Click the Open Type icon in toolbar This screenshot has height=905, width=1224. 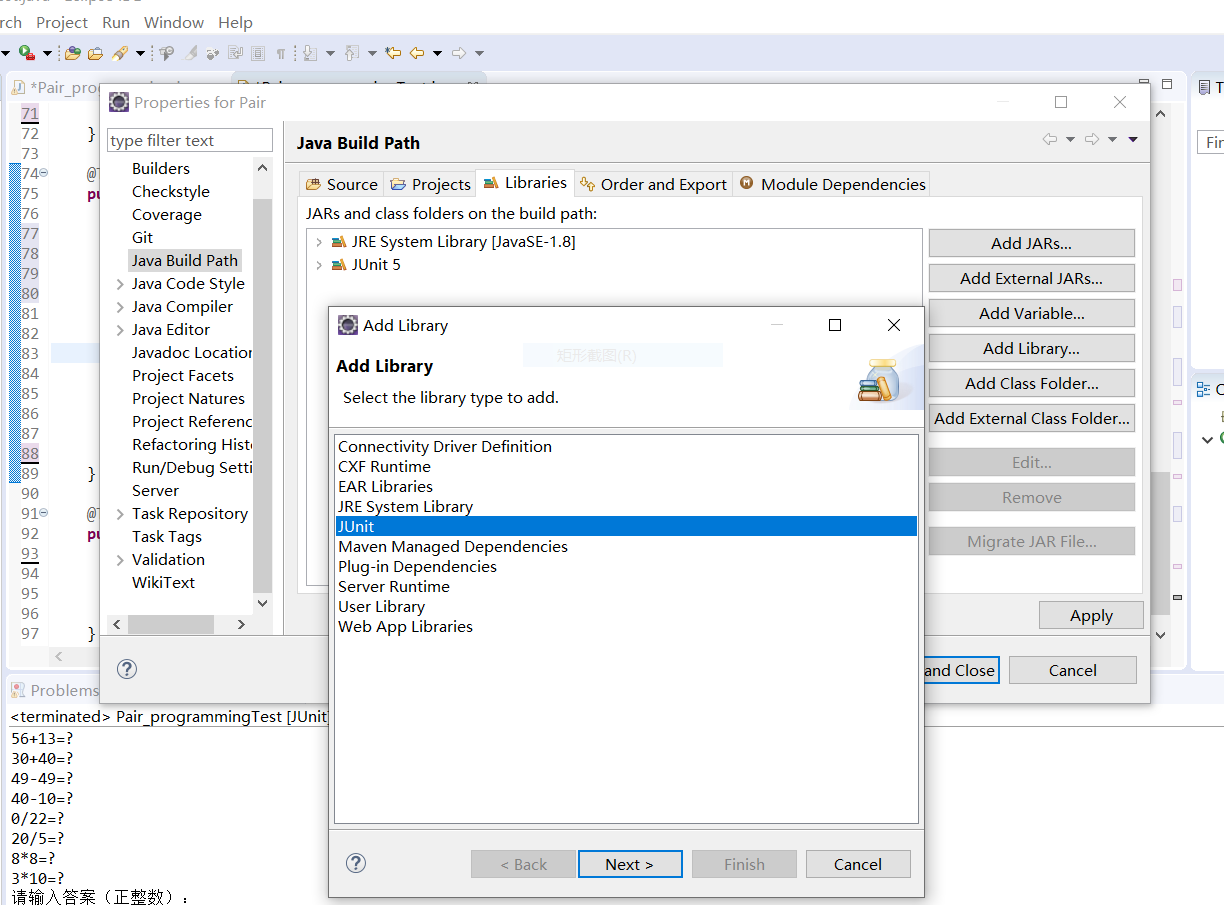[x=73, y=53]
